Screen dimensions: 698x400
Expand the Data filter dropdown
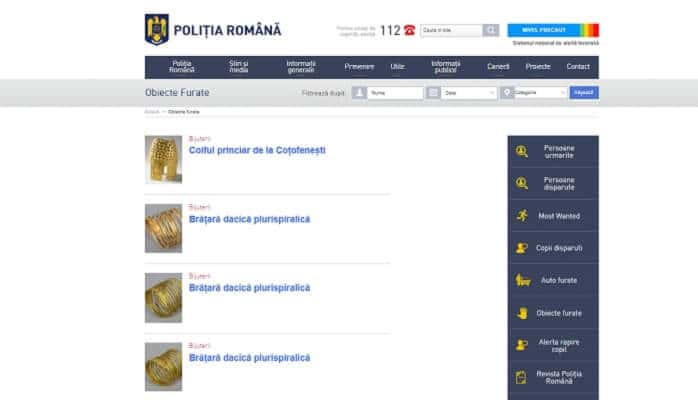pos(469,93)
